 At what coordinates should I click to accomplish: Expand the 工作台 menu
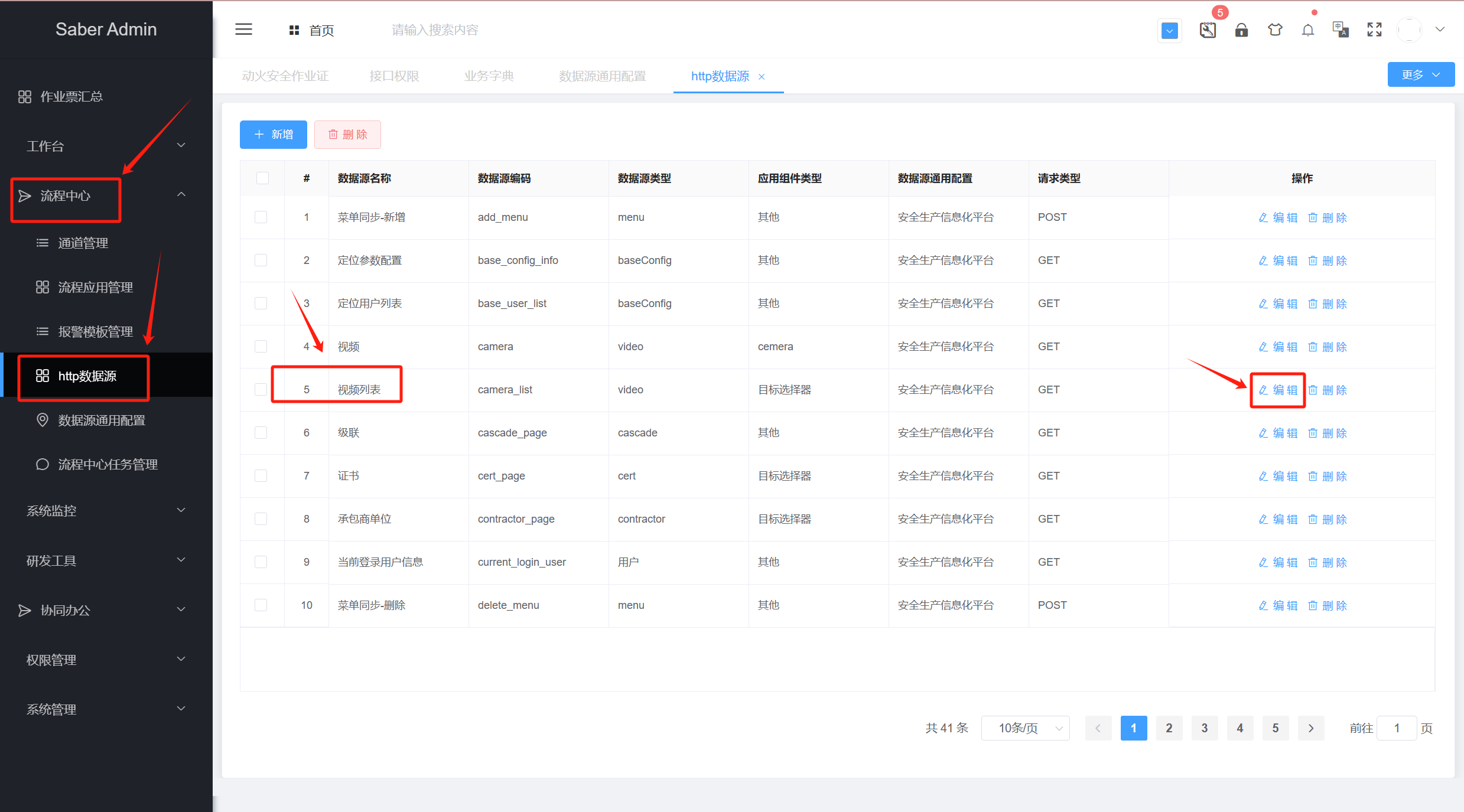106,146
